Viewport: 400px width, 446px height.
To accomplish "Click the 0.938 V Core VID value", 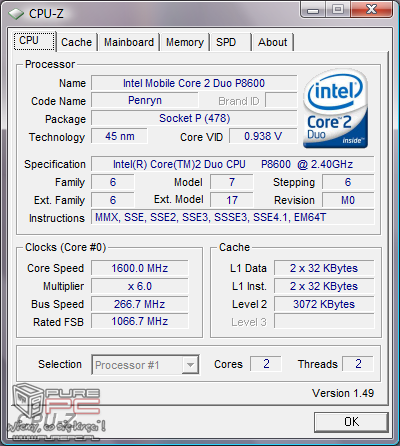I will 263,136.
